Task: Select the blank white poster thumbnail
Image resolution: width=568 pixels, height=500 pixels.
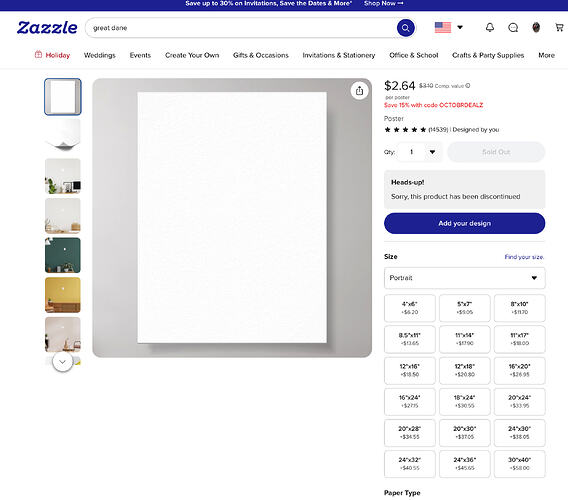Action: (63, 97)
